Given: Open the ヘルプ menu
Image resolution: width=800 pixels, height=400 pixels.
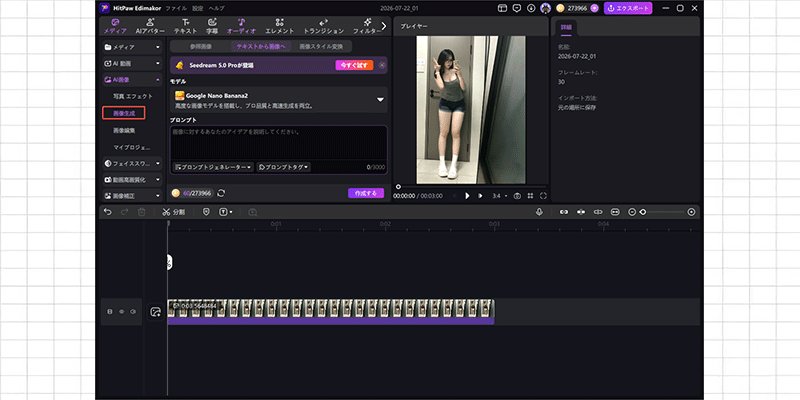Looking at the screenshot, I should pos(216,8).
